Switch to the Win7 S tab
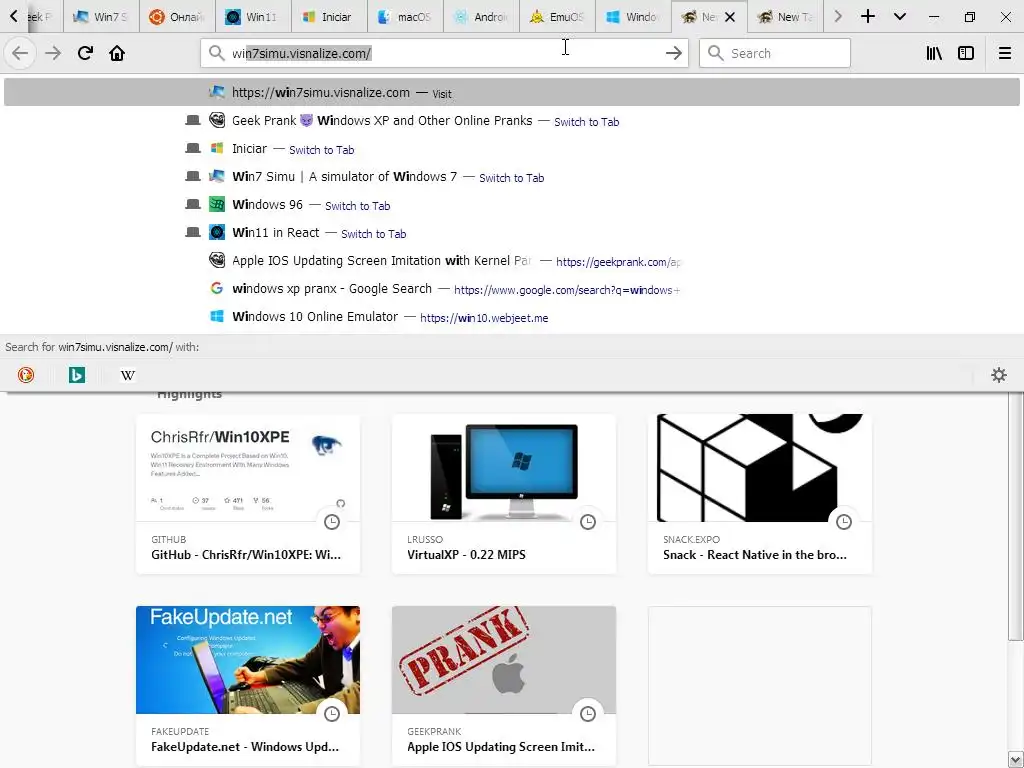 pyautogui.click(x=101, y=16)
